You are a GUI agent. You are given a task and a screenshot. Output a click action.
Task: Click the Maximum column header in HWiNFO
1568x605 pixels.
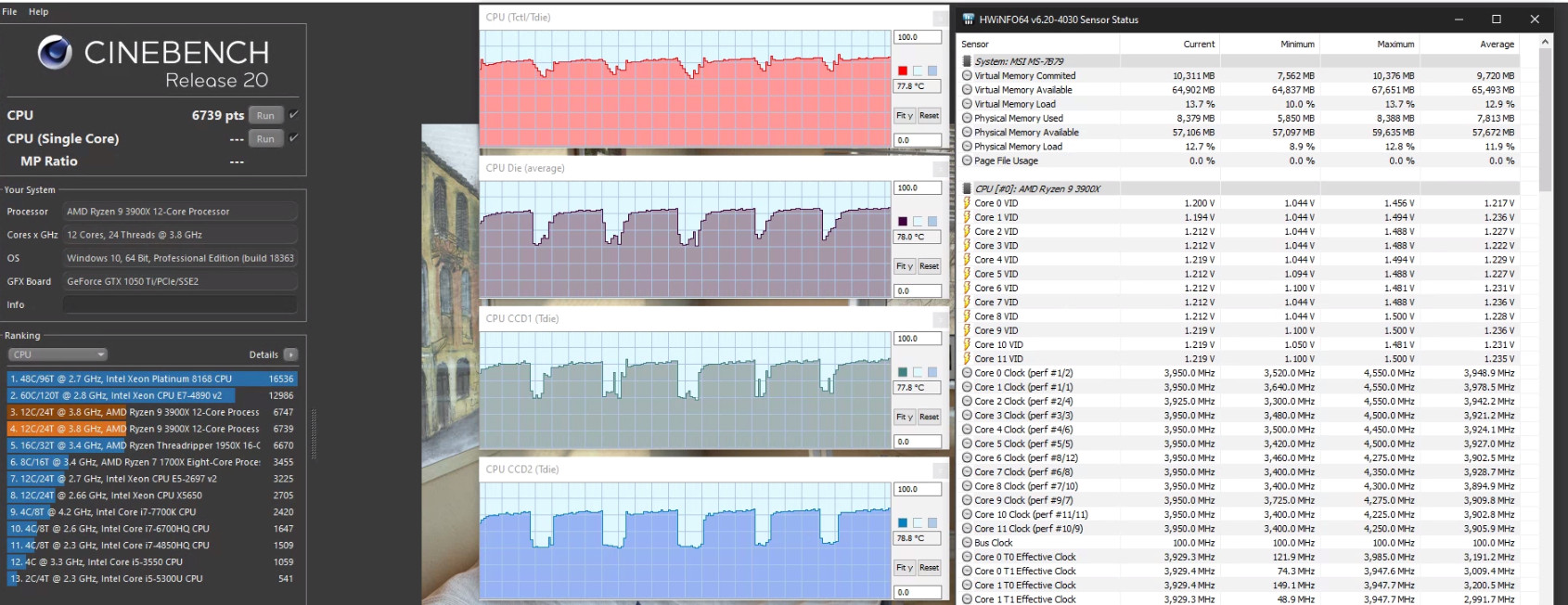[x=1369, y=44]
